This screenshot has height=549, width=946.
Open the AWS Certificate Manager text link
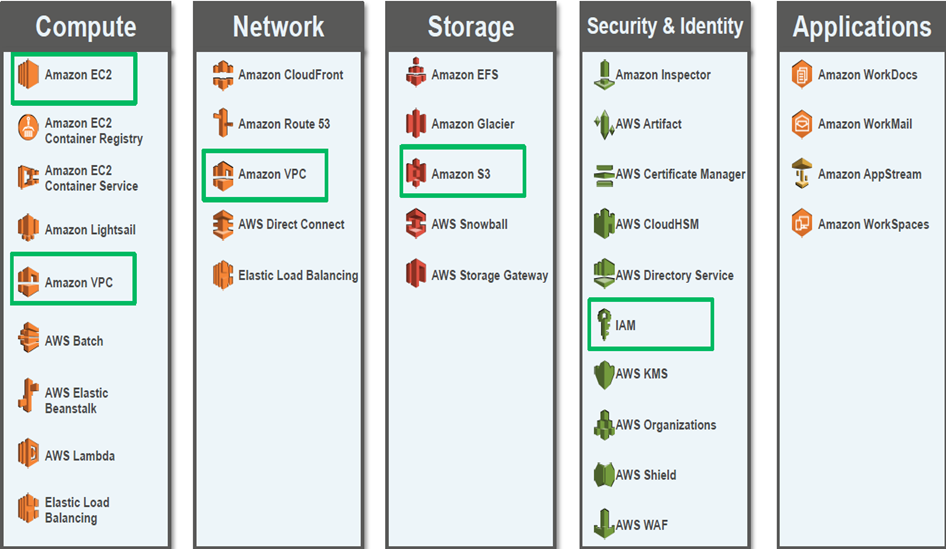(x=680, y=174)
